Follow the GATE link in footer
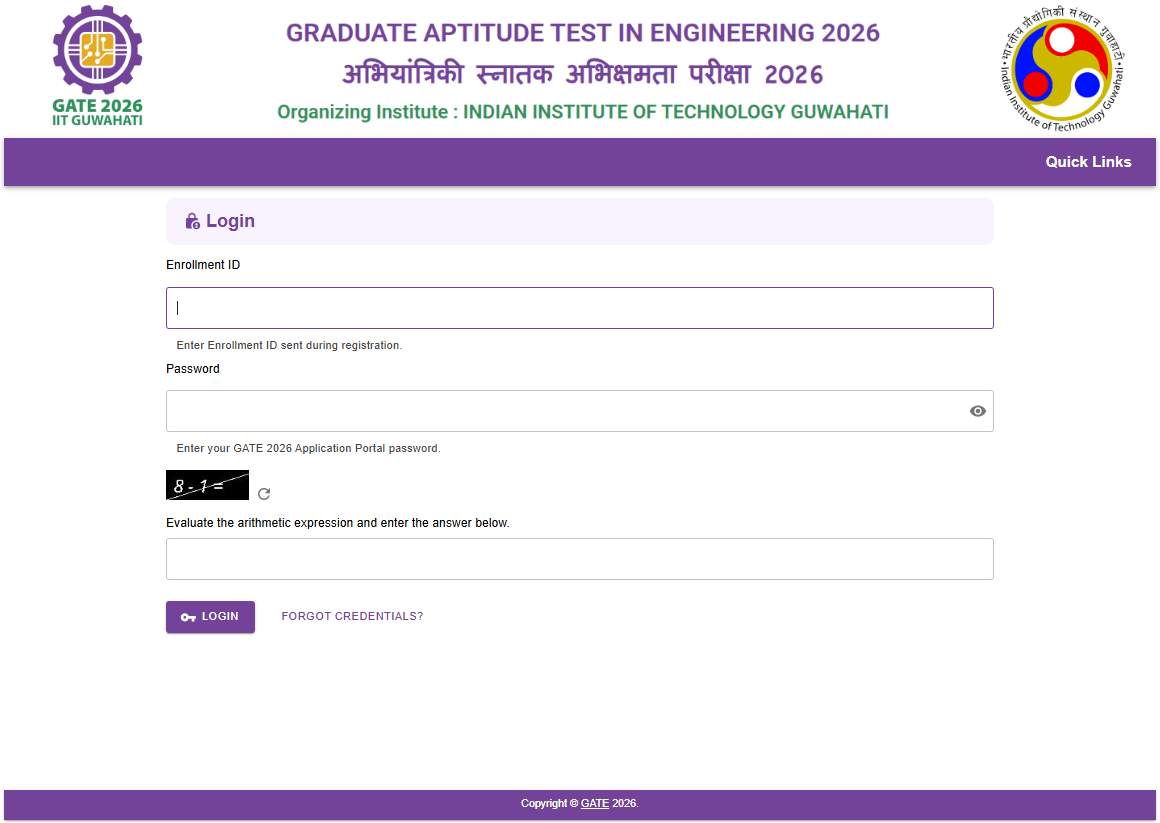This screenshot has width=1160, height=823. pos(594,803)
